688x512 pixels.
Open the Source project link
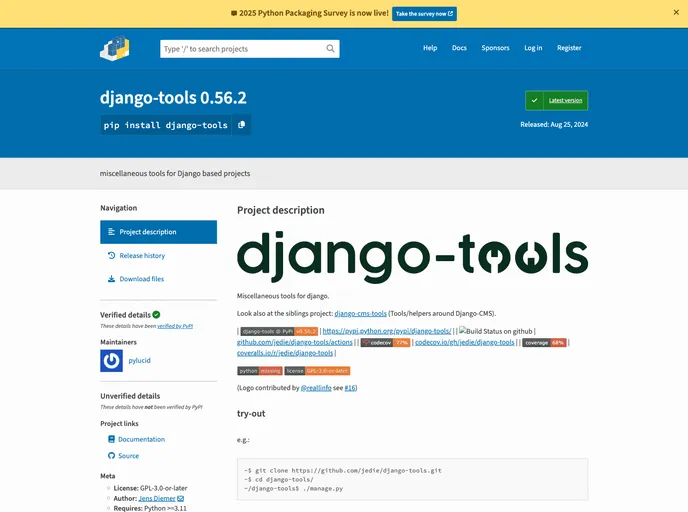coord(129,456)
